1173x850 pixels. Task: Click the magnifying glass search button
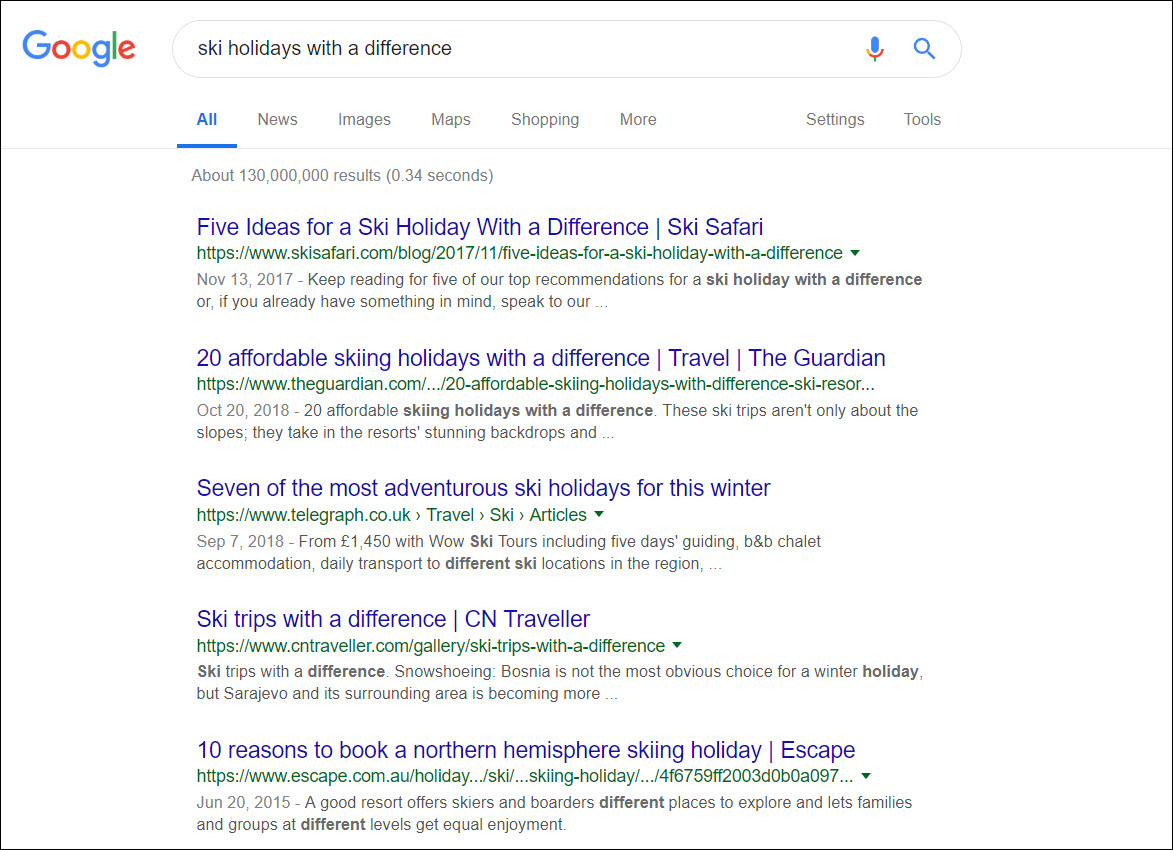click(925, 49)
